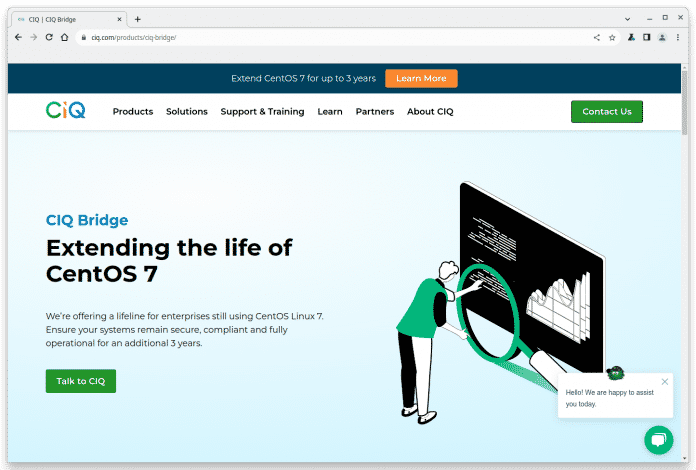
Task: Bookmark this page with the star icon
Action: pyautogui.click(x=612, y=37)
